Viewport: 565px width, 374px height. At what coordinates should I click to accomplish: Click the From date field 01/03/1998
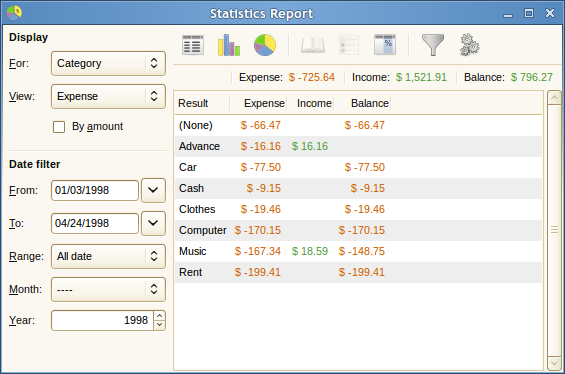point(95,190)
